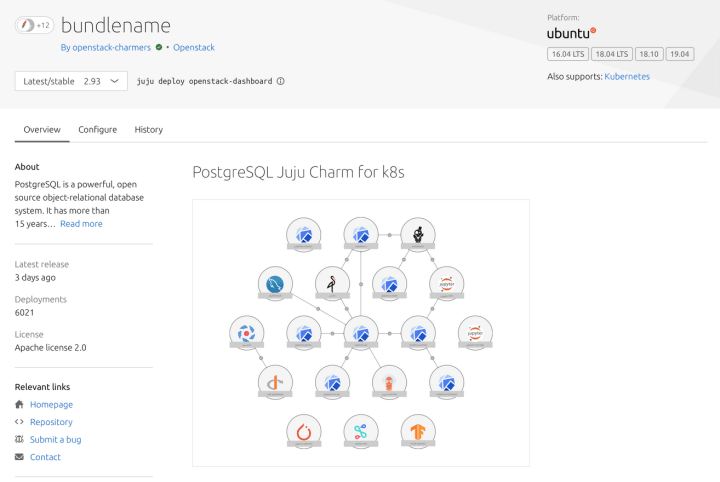Select the TensorFlow orange node

click(418, 432)
